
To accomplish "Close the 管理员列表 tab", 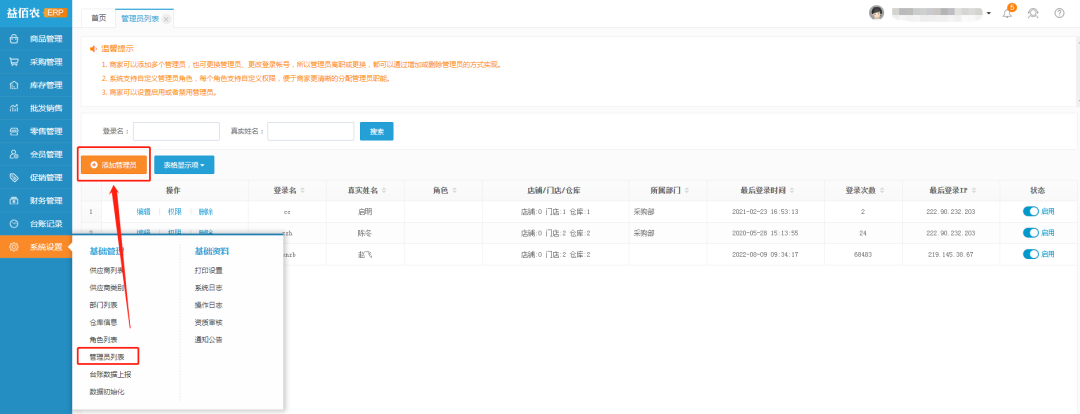I will [166, 19].
